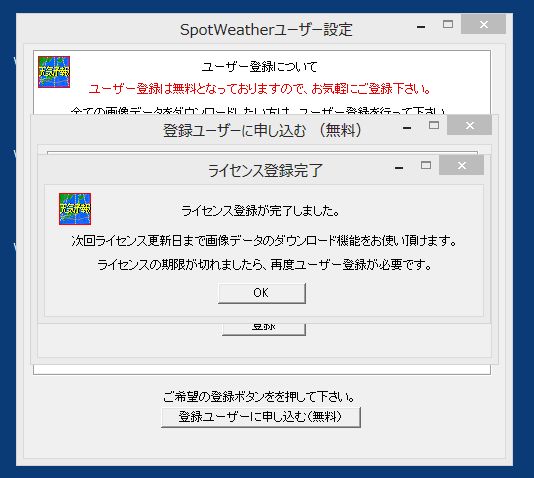Close the SpotWeatherユーザー設定 window
This screenshot has height=478, width=534.
coord(483,25)
